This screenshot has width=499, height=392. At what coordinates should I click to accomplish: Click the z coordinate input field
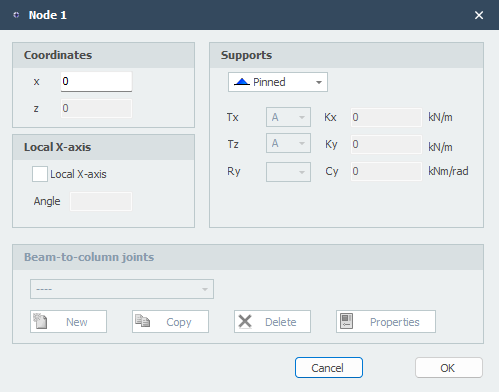96,108
